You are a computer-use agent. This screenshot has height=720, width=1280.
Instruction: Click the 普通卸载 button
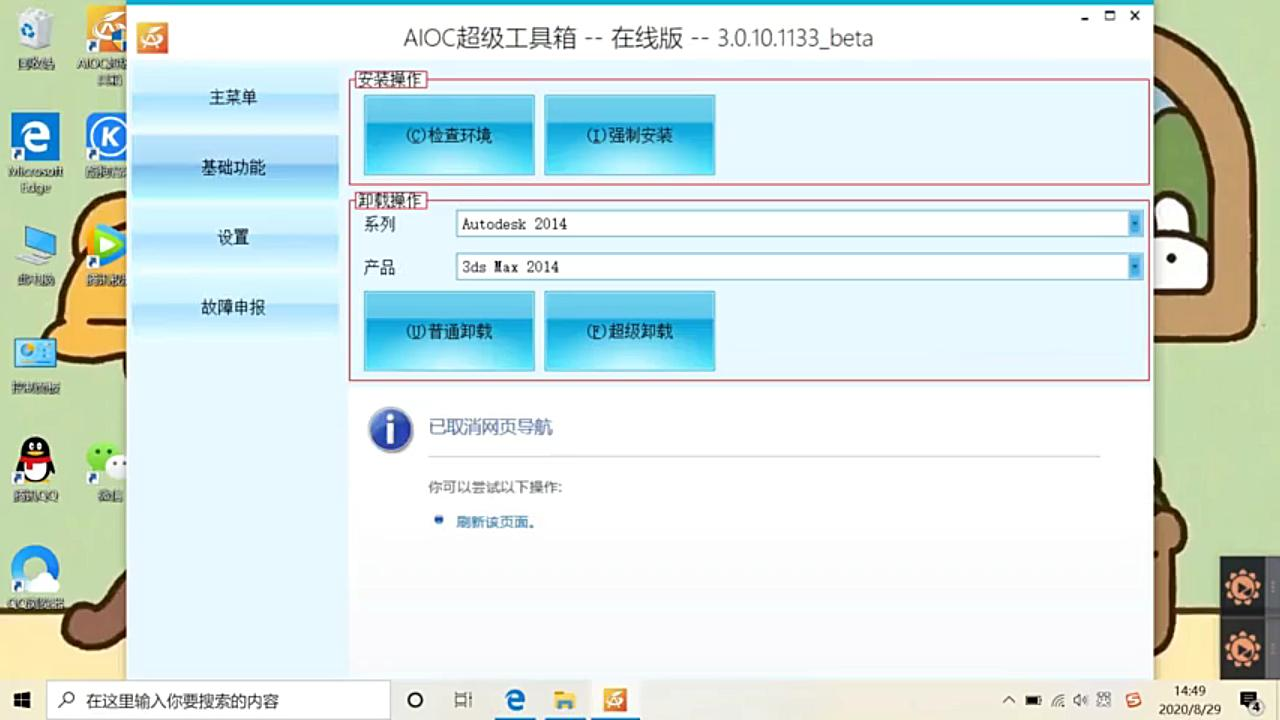pos(449,331)
